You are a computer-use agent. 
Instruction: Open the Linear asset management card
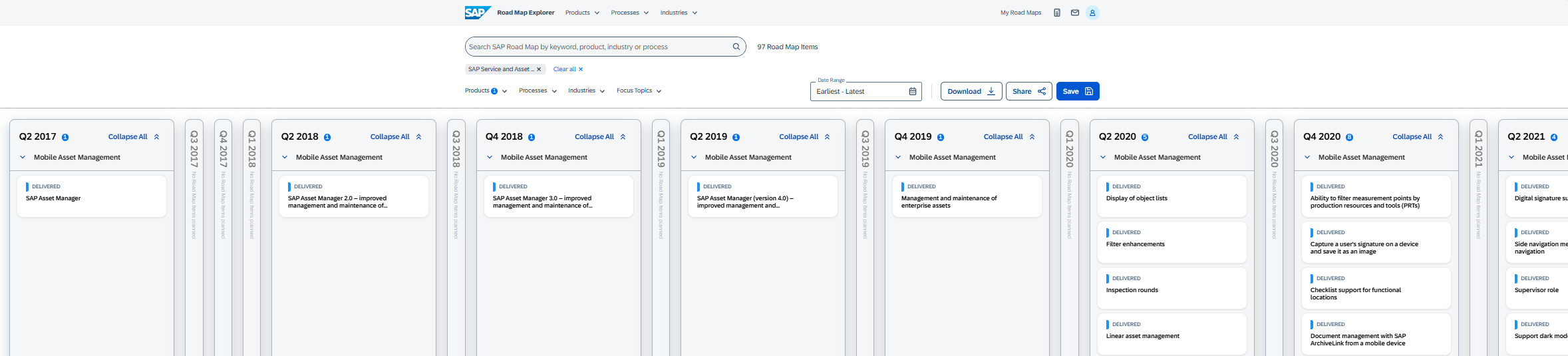pos(1172,334)
